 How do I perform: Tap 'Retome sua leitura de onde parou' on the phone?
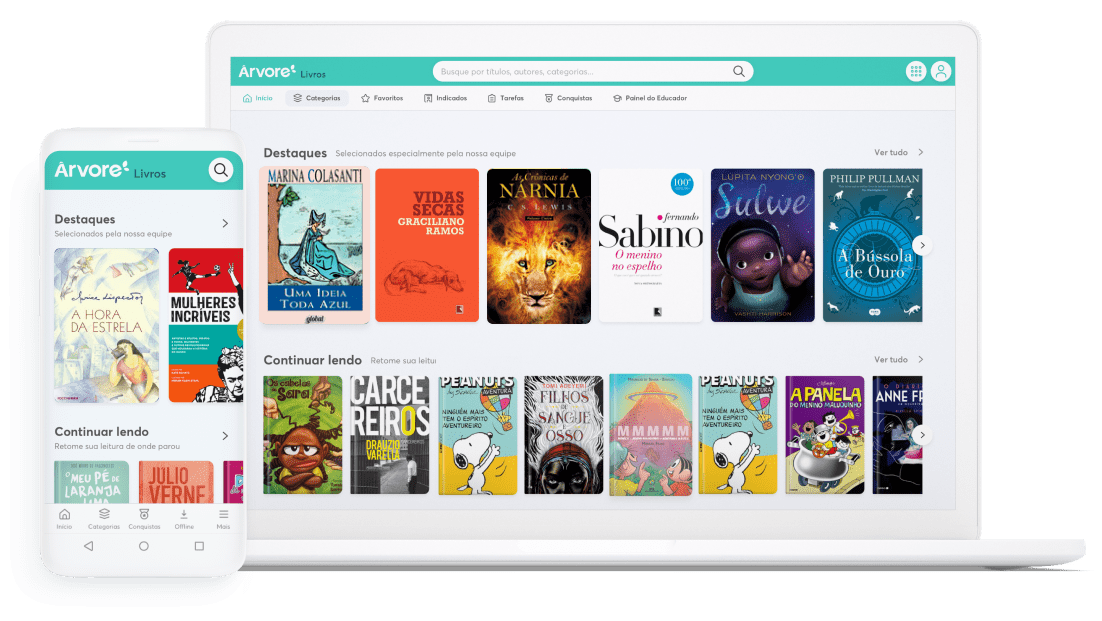click(117, 446)
